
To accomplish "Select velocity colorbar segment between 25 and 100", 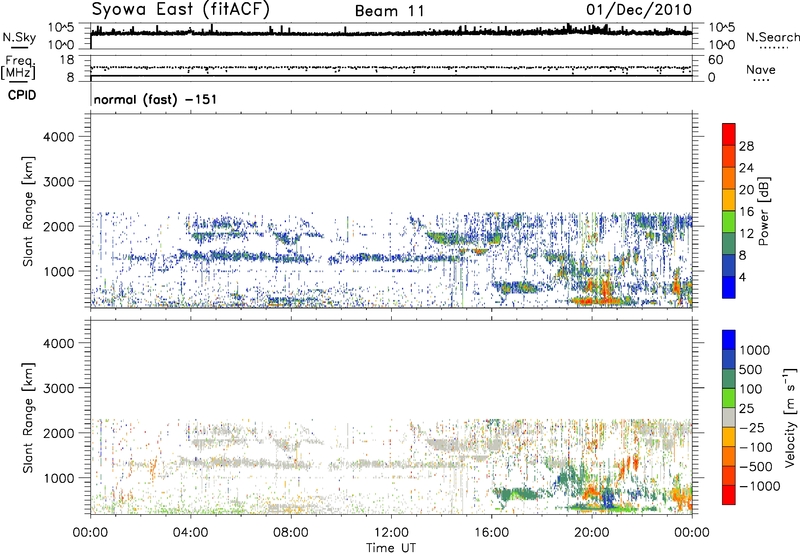I will 729,398.
